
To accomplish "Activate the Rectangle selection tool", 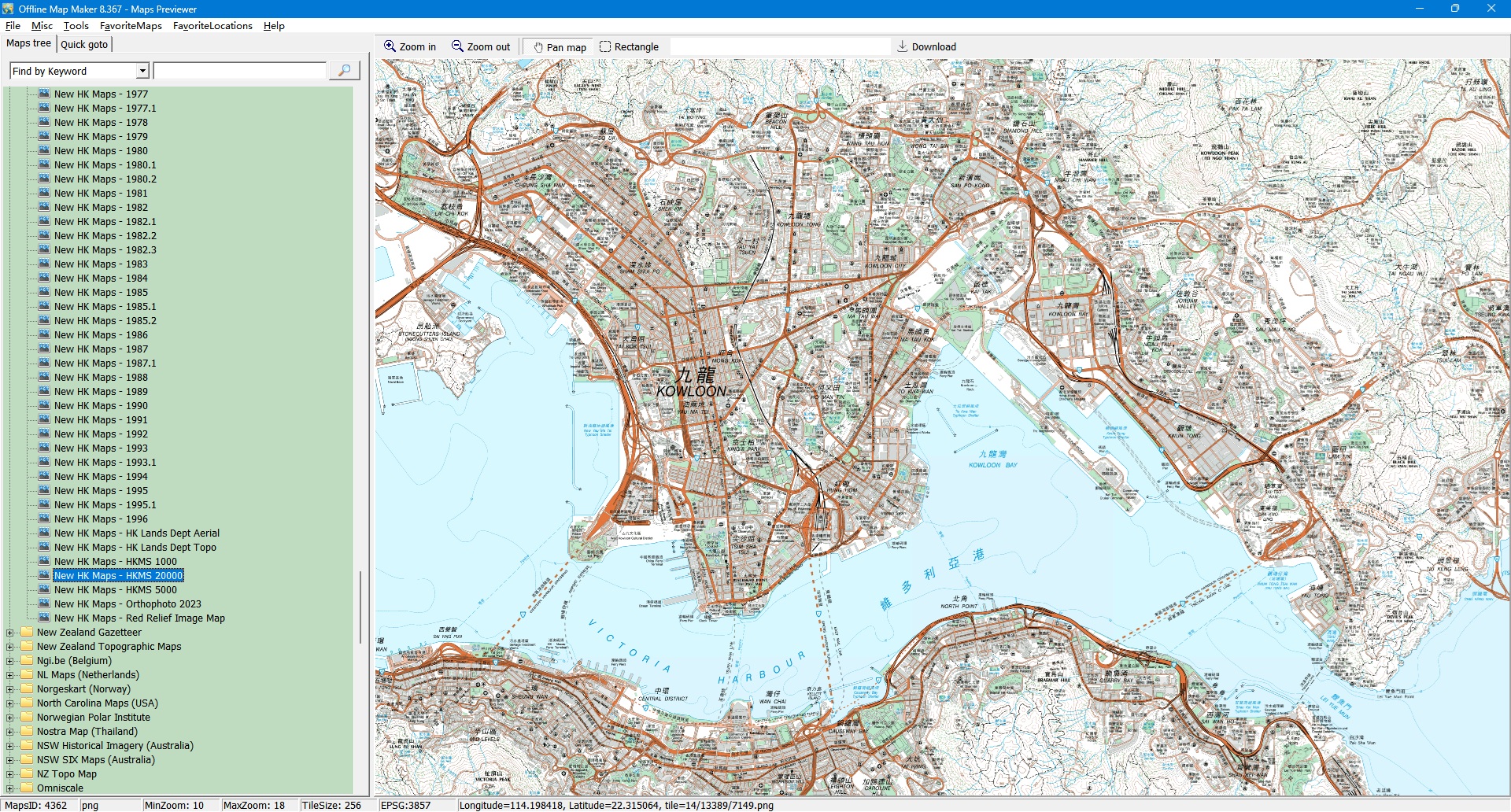I will coord(605,46).
